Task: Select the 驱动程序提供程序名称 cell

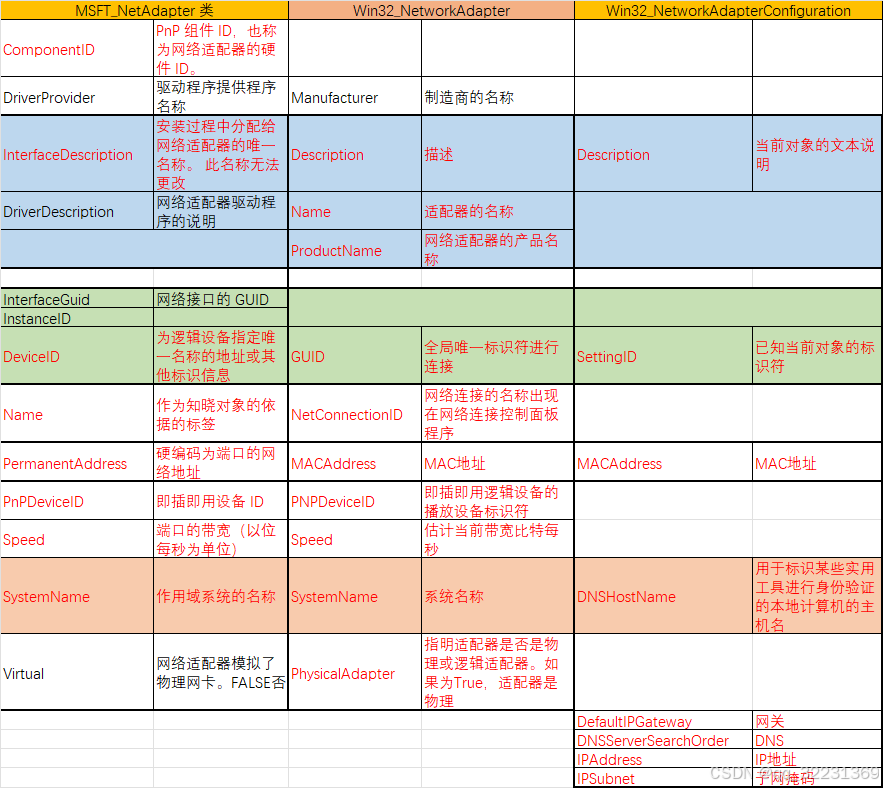Action: point(221,97)
